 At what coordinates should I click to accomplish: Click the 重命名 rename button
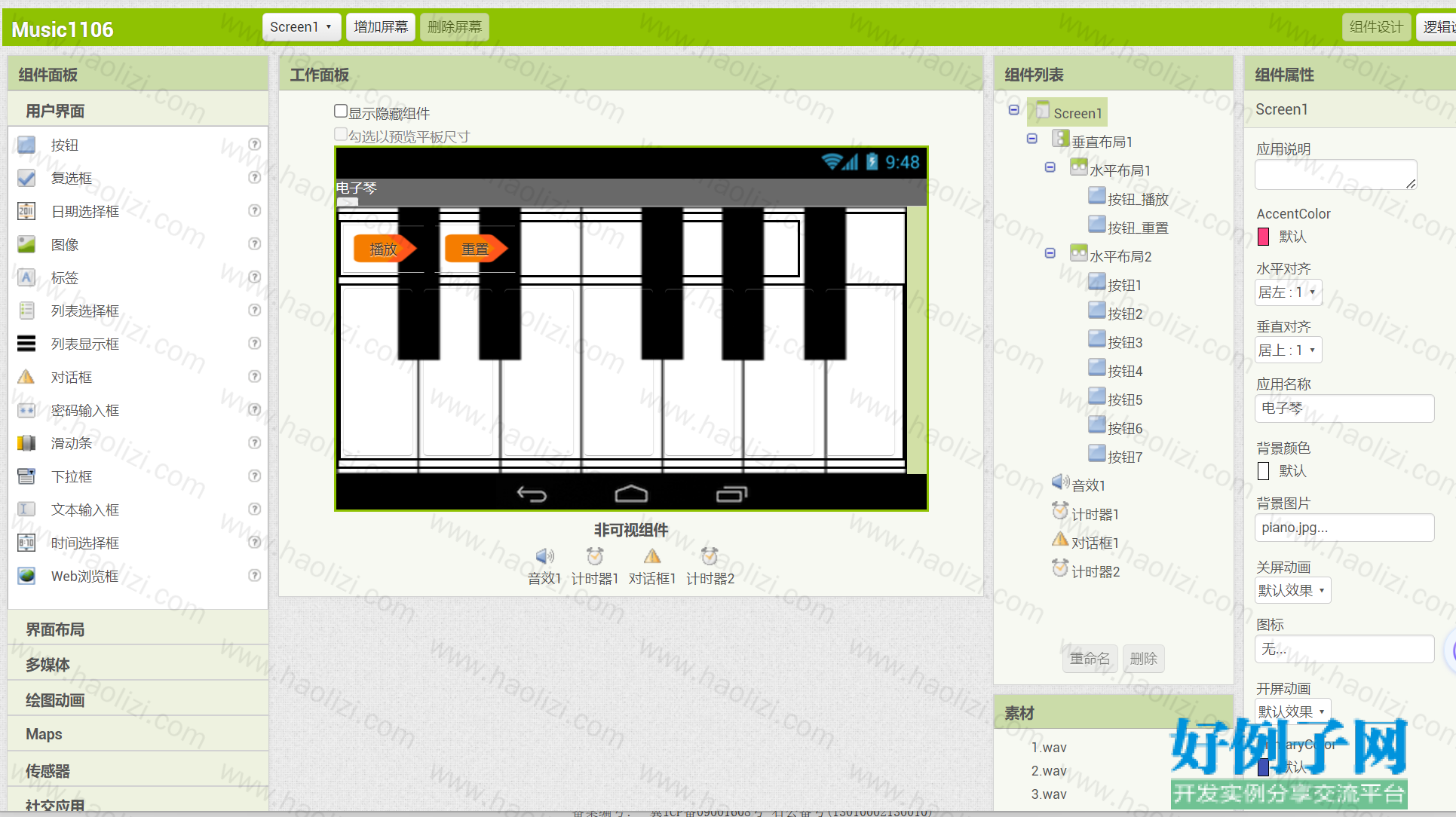click(1090, 659)
